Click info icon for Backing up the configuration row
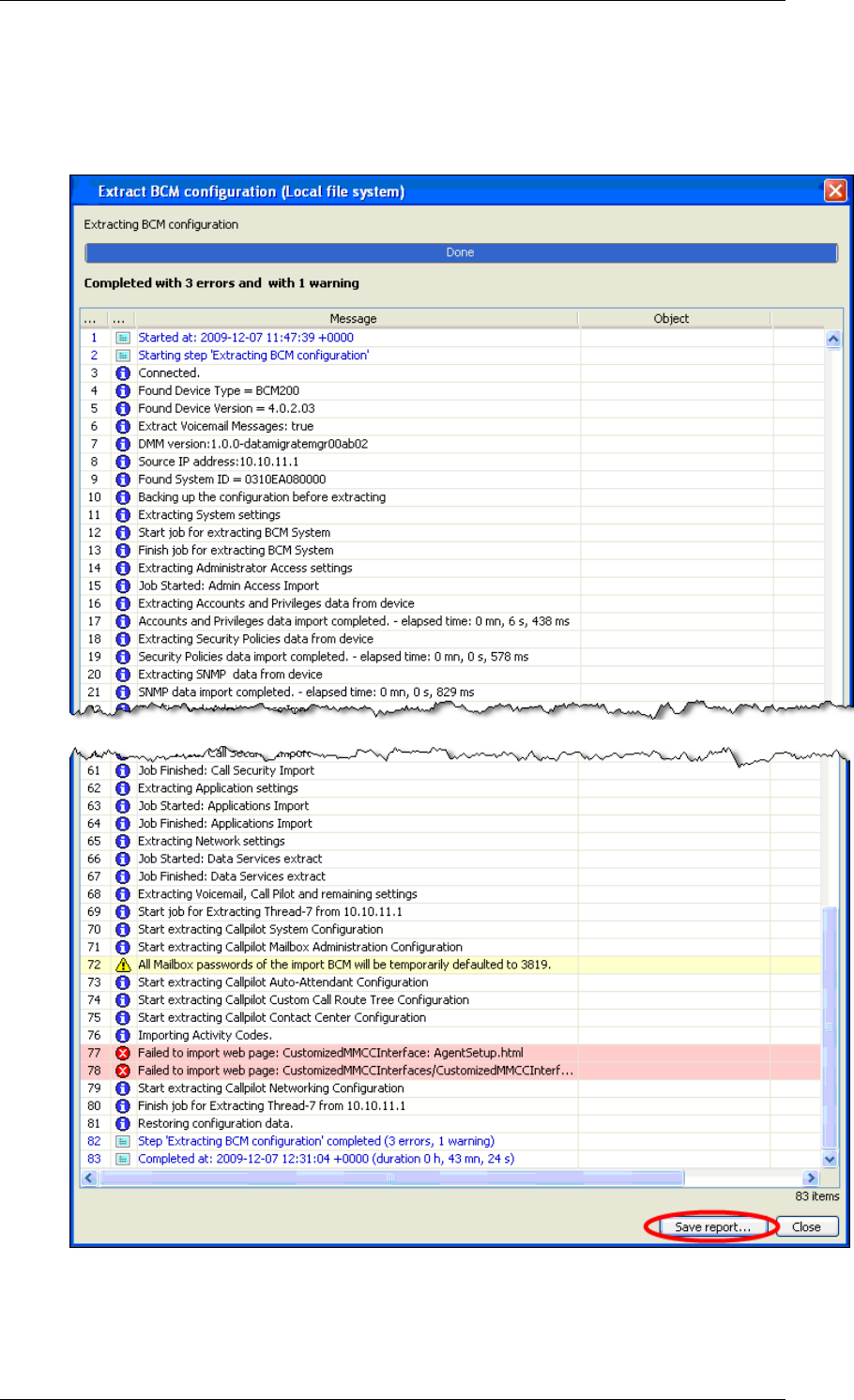The height and width of the screenshot is (1400, 854). (x=122, y=497)
